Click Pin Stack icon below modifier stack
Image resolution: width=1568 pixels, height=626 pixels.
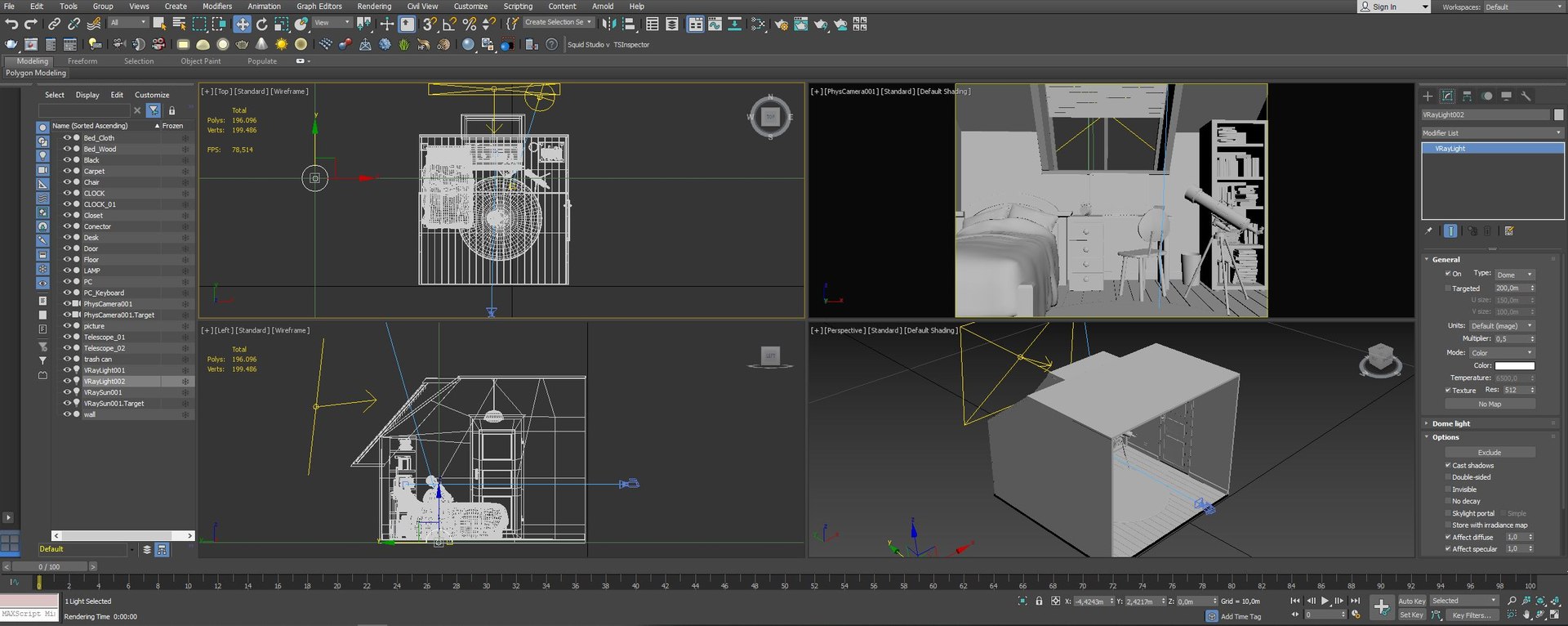[1428, 231]
